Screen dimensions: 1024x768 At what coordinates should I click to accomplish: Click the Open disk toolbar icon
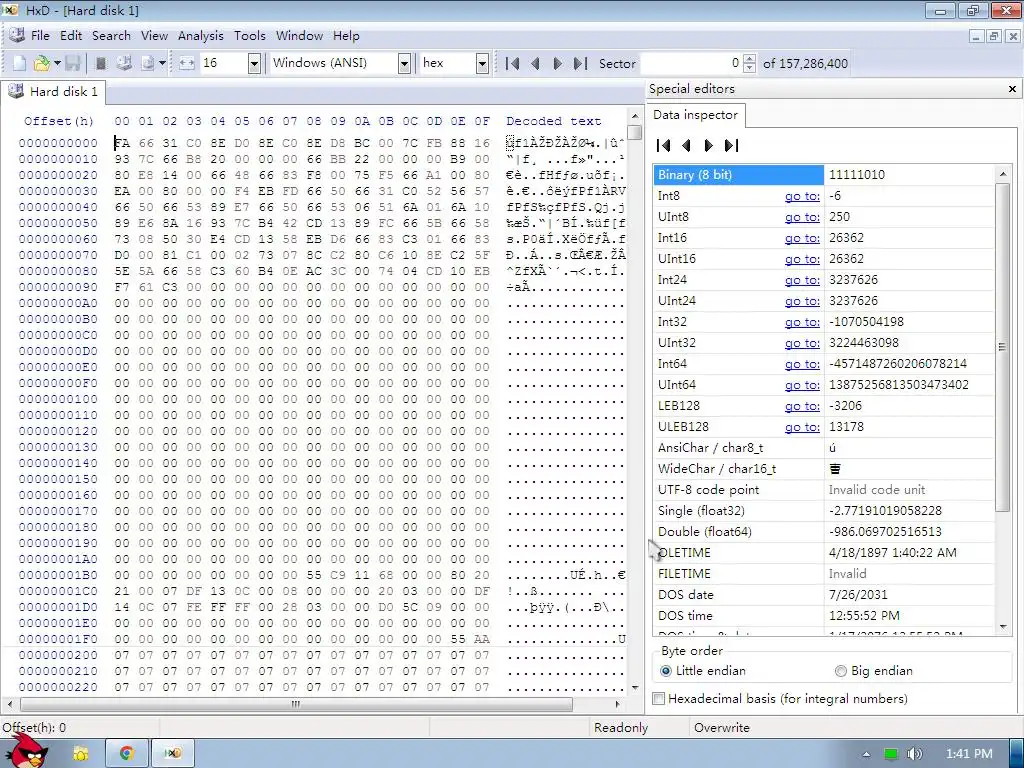124,63
